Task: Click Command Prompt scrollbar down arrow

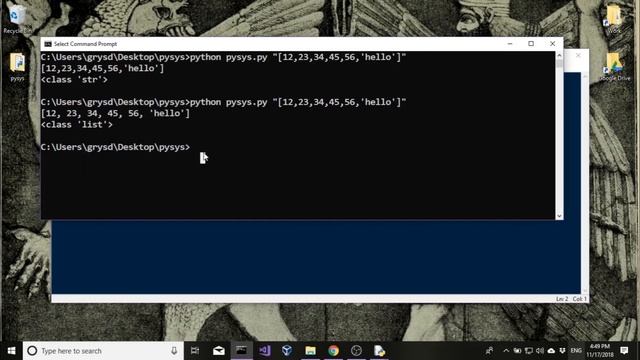Action: (559, 216)
